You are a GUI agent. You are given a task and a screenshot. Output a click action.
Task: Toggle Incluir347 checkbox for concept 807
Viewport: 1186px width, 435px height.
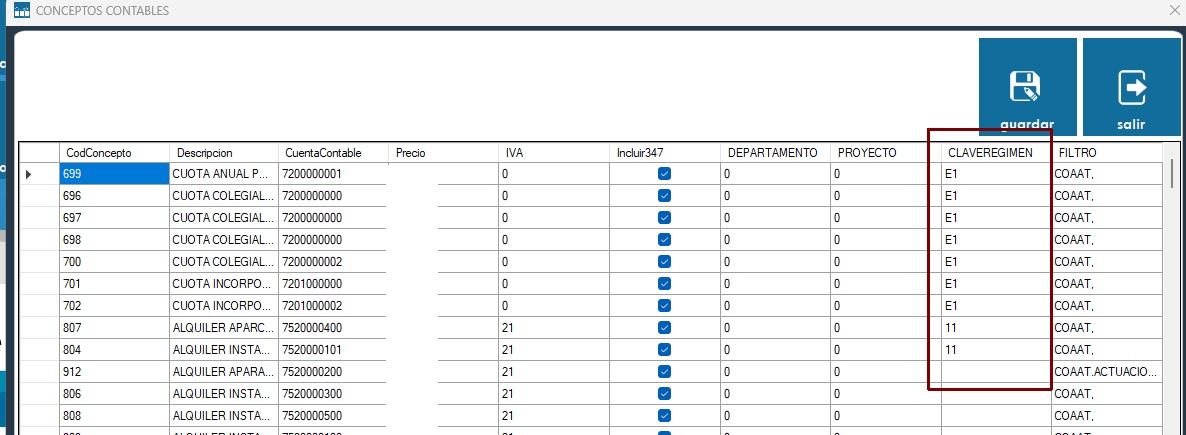(664, 328)
